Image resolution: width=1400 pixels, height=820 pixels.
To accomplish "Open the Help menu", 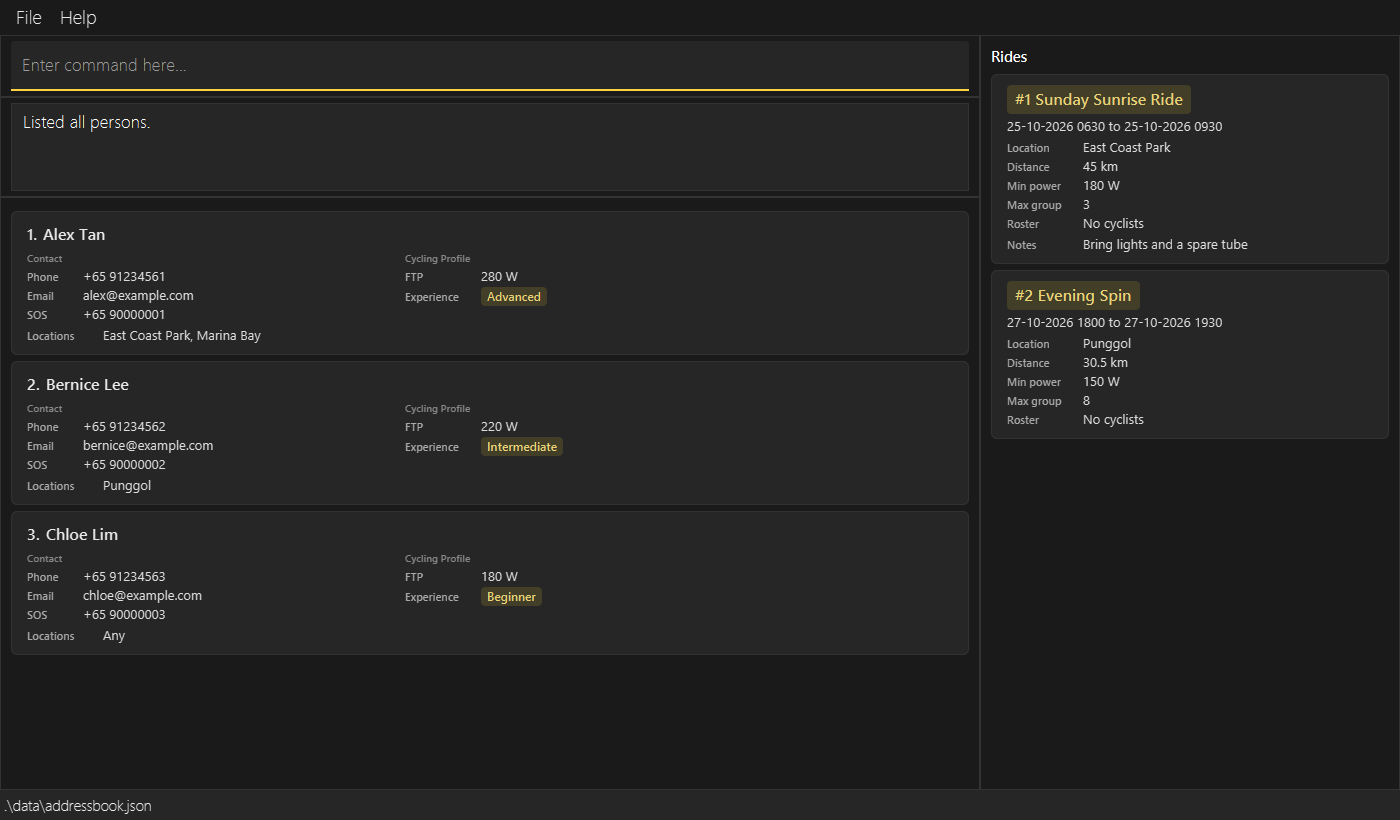I will pyautogui.click(x=78, y=18).
